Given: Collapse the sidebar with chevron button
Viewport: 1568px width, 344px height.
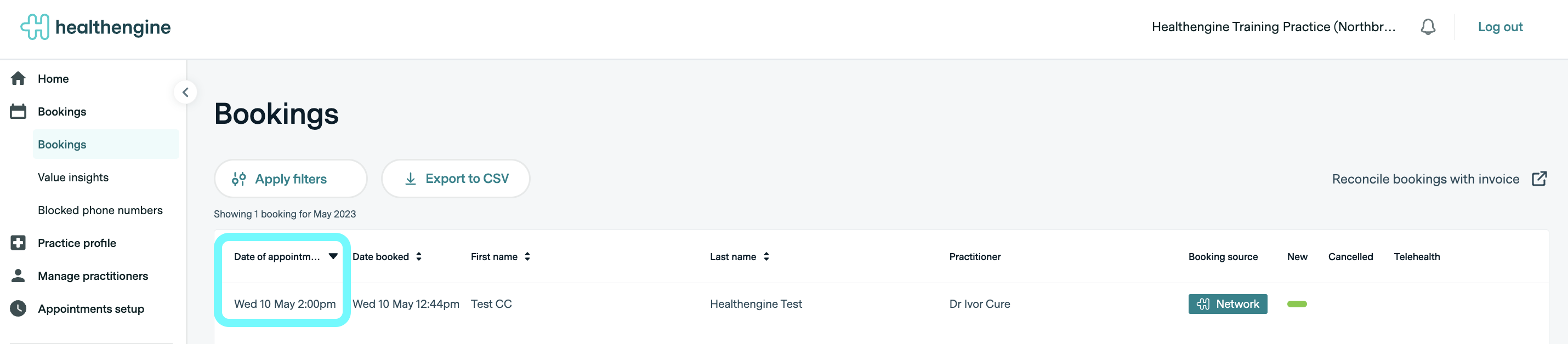Looking at the screenshot, I should coord(185,93).
